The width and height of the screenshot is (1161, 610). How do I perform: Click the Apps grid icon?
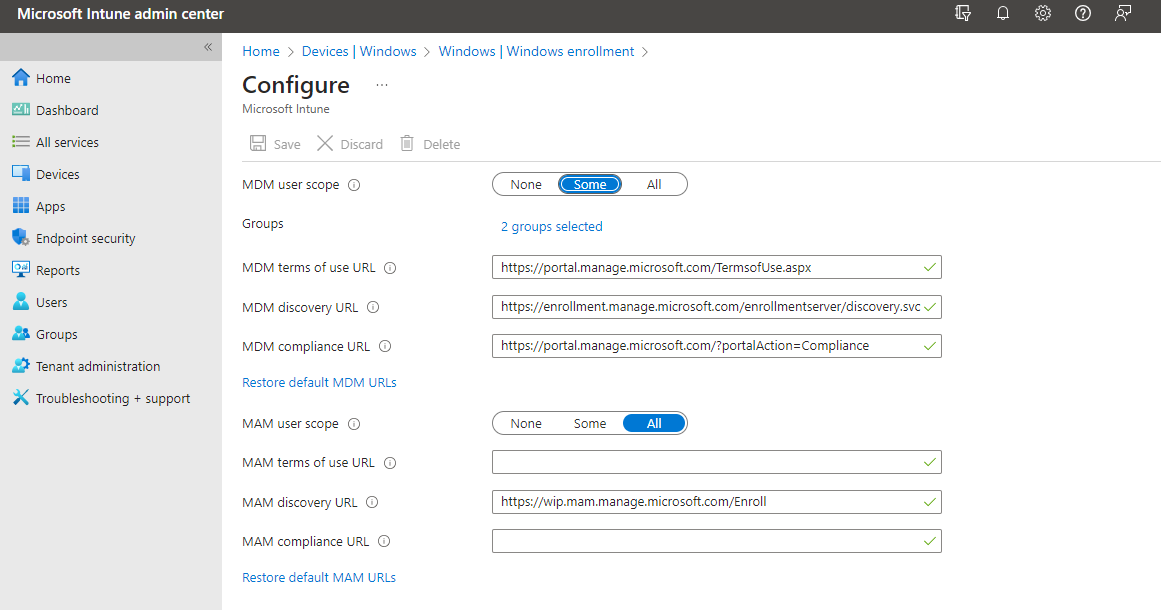tap(21, 205)
